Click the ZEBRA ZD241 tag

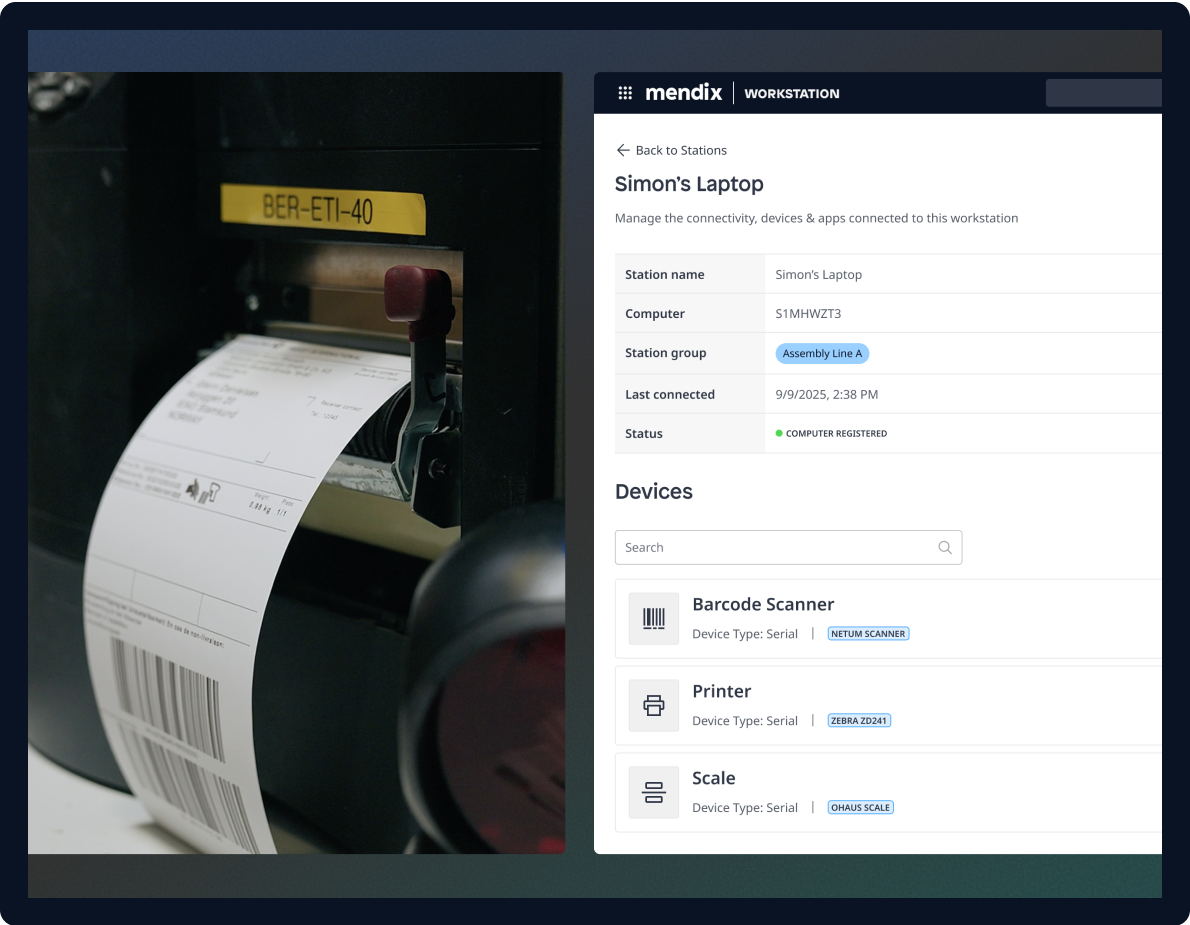[x=859, y=721]
